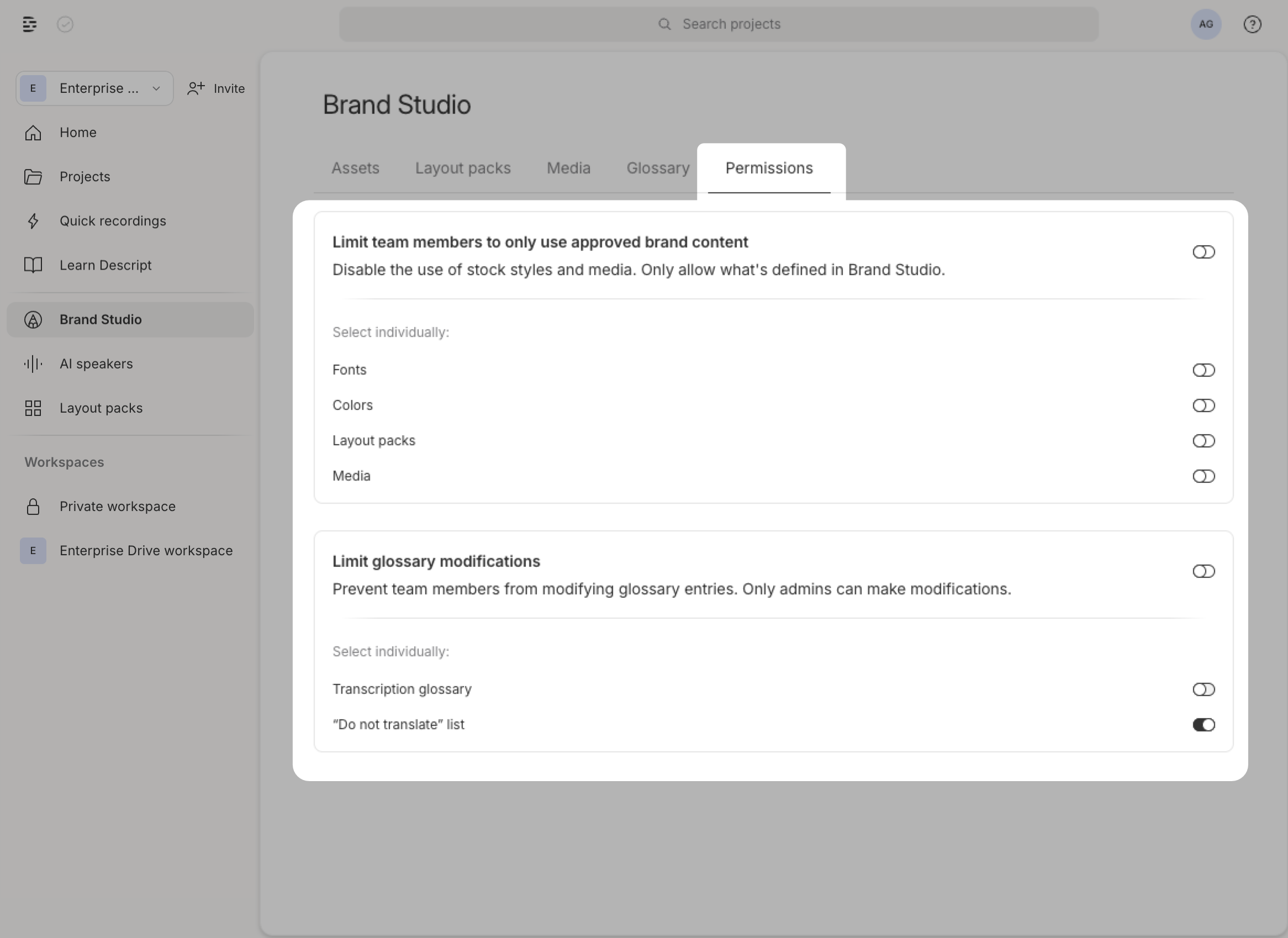Open the Assets tab
Viewport: 1288px width, 938px height.
[356, 168]
